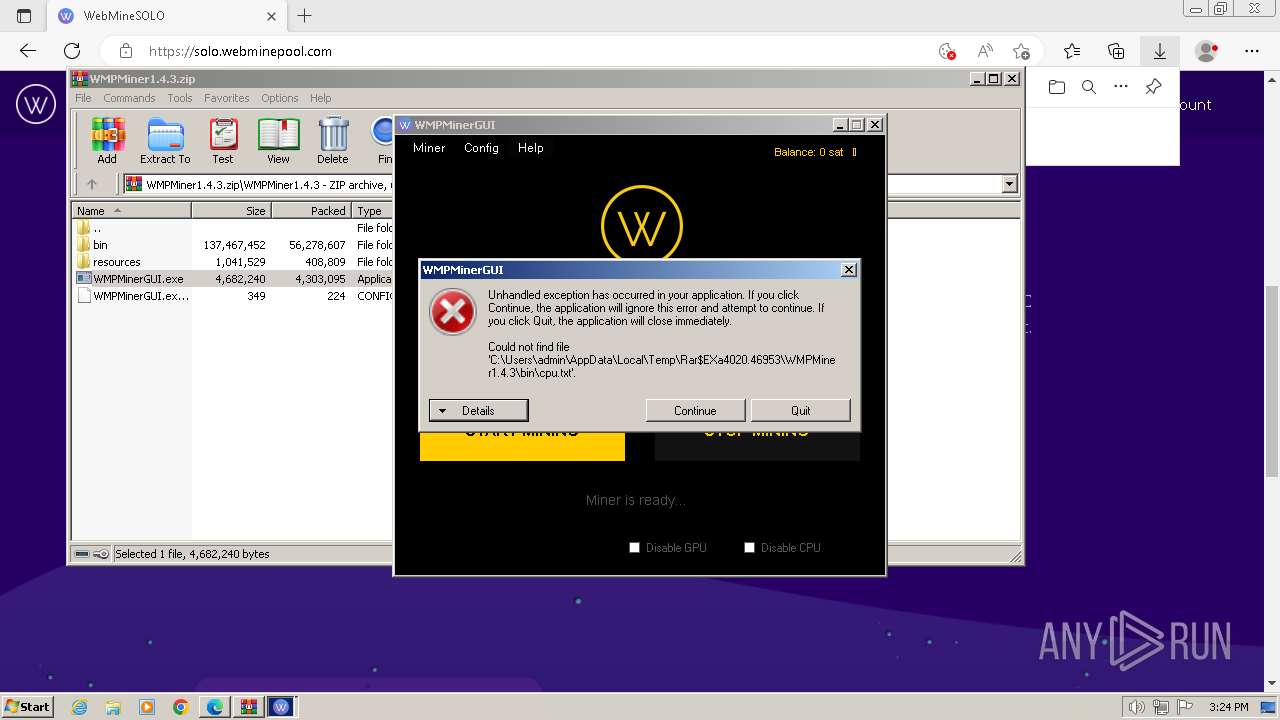Click View icon in WinRAR toolbar
This screenshot has width=1280, height=720.
point(278,141)
